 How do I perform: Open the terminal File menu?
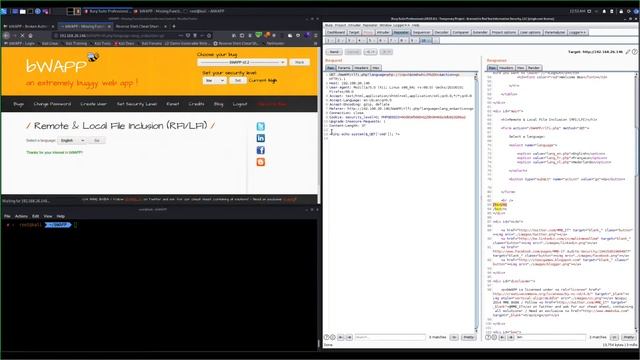[x=7, y=216]
